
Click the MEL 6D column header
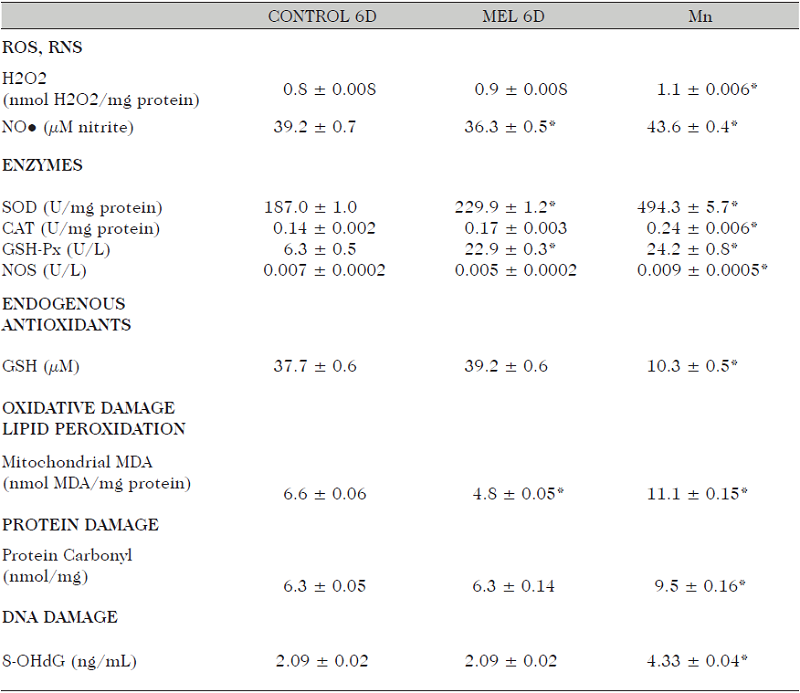coord(518,18)
